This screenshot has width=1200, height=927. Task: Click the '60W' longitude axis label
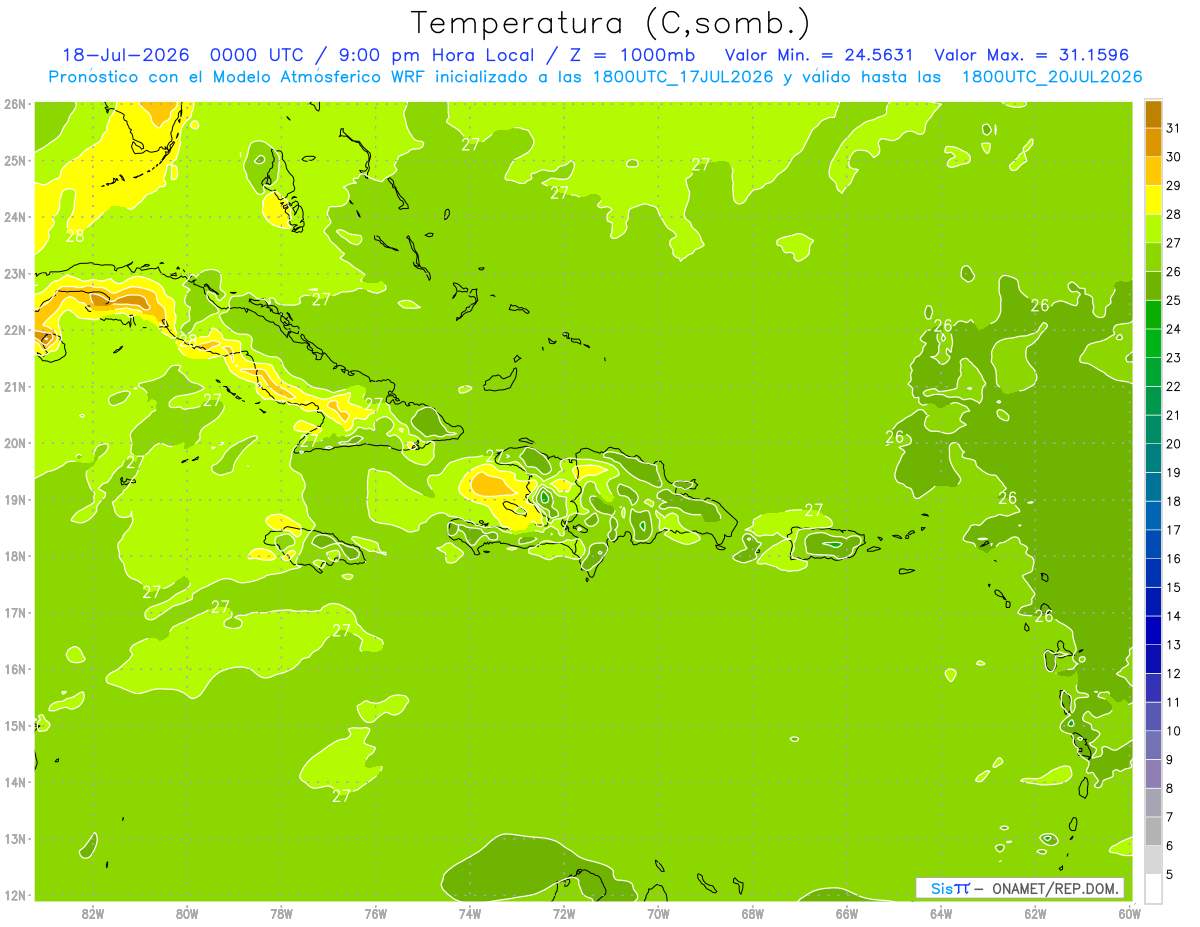(1129, 912)
